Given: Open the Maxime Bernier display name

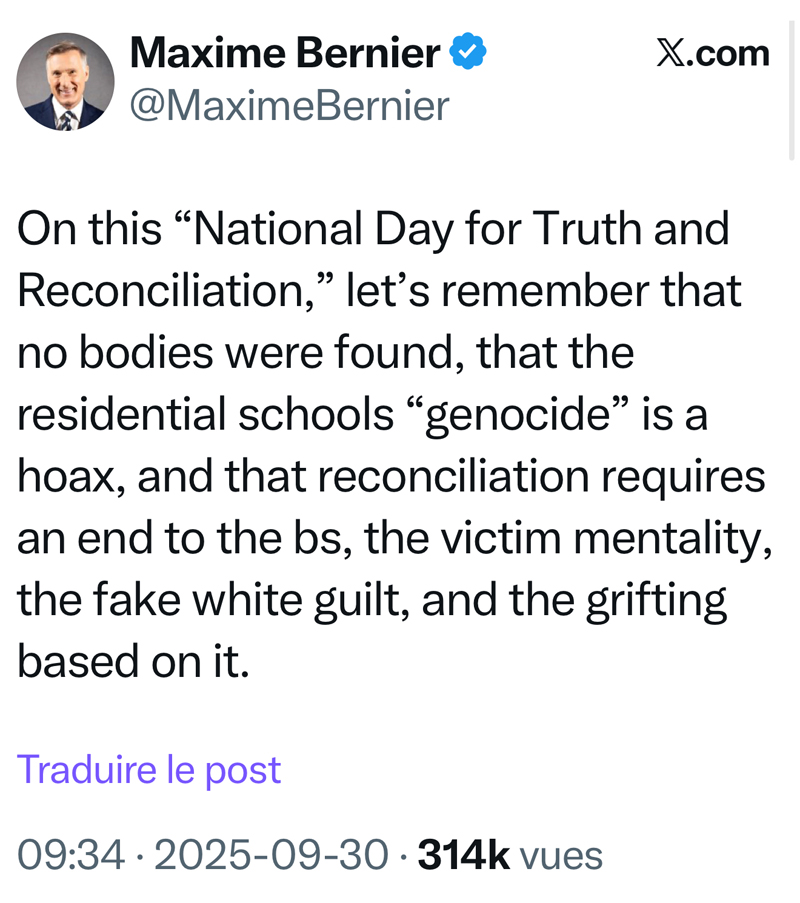Looking at the screenshot, I should (x=285, y=53).
